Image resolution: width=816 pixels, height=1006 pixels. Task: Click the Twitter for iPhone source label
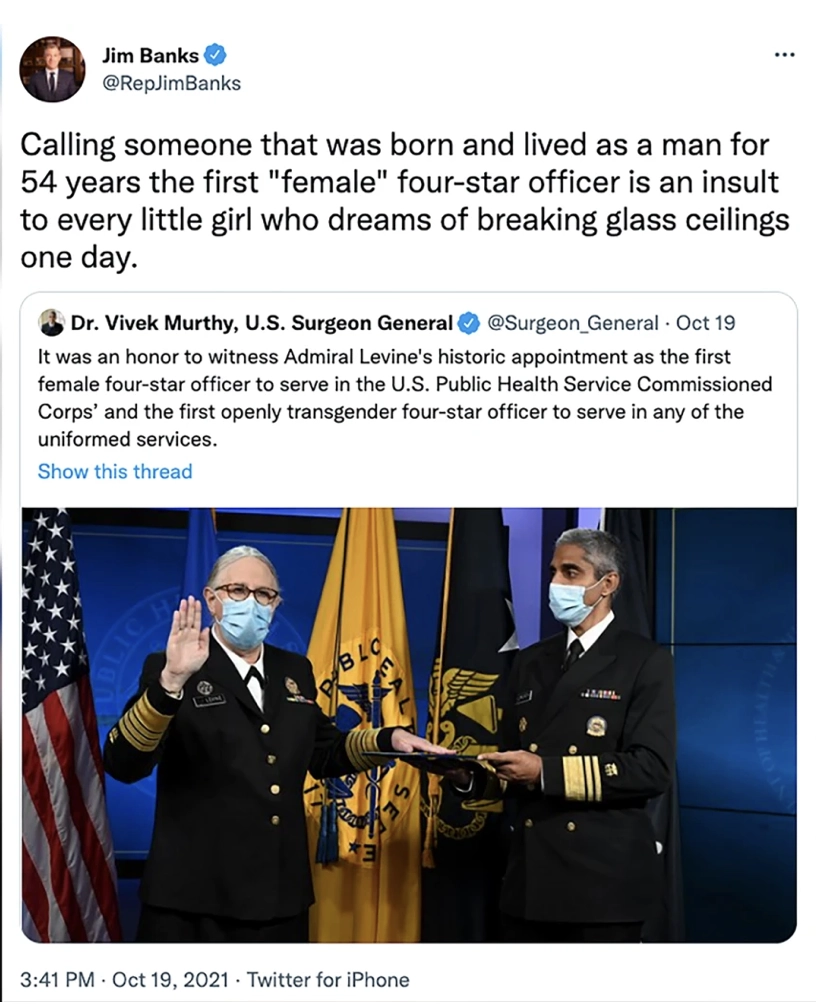click(328, 980)
